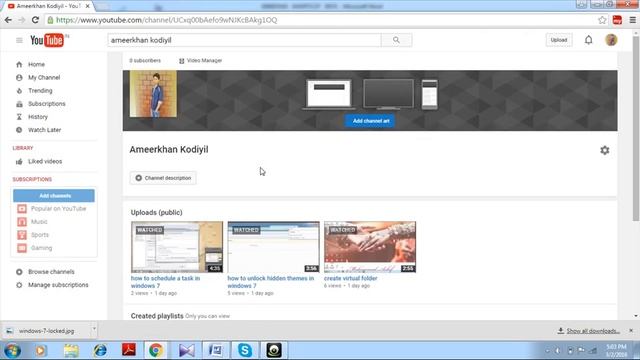Reload the page in Chrome
Viewport: 640px width, 360px height.
click(35, 20)
